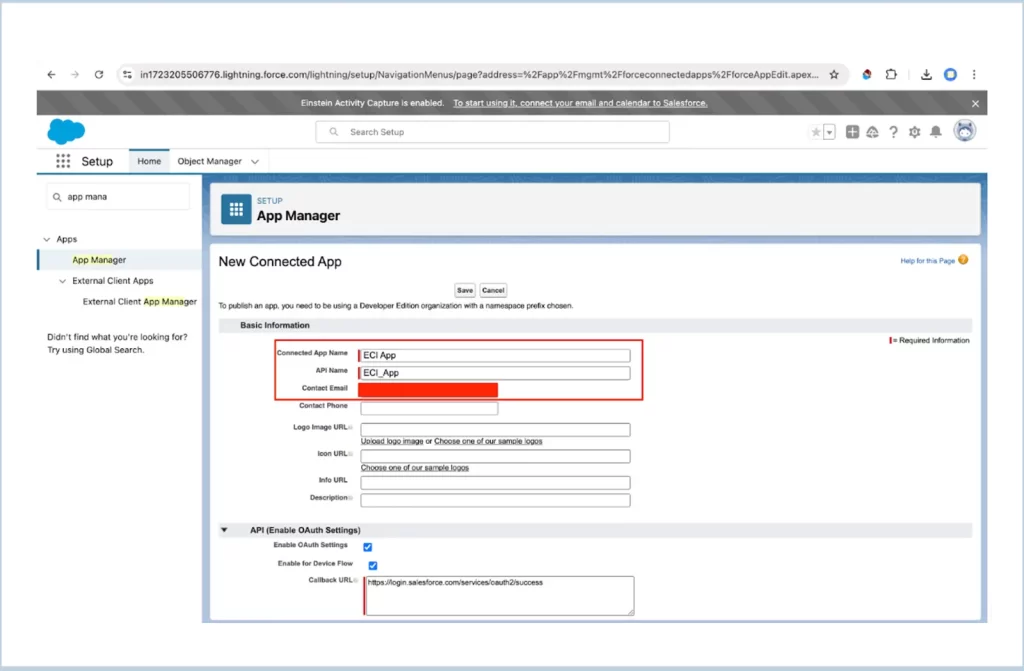Click the App Manager grid icon
Viewport: 1024px width, 671px height.
(x=236, y=209)
